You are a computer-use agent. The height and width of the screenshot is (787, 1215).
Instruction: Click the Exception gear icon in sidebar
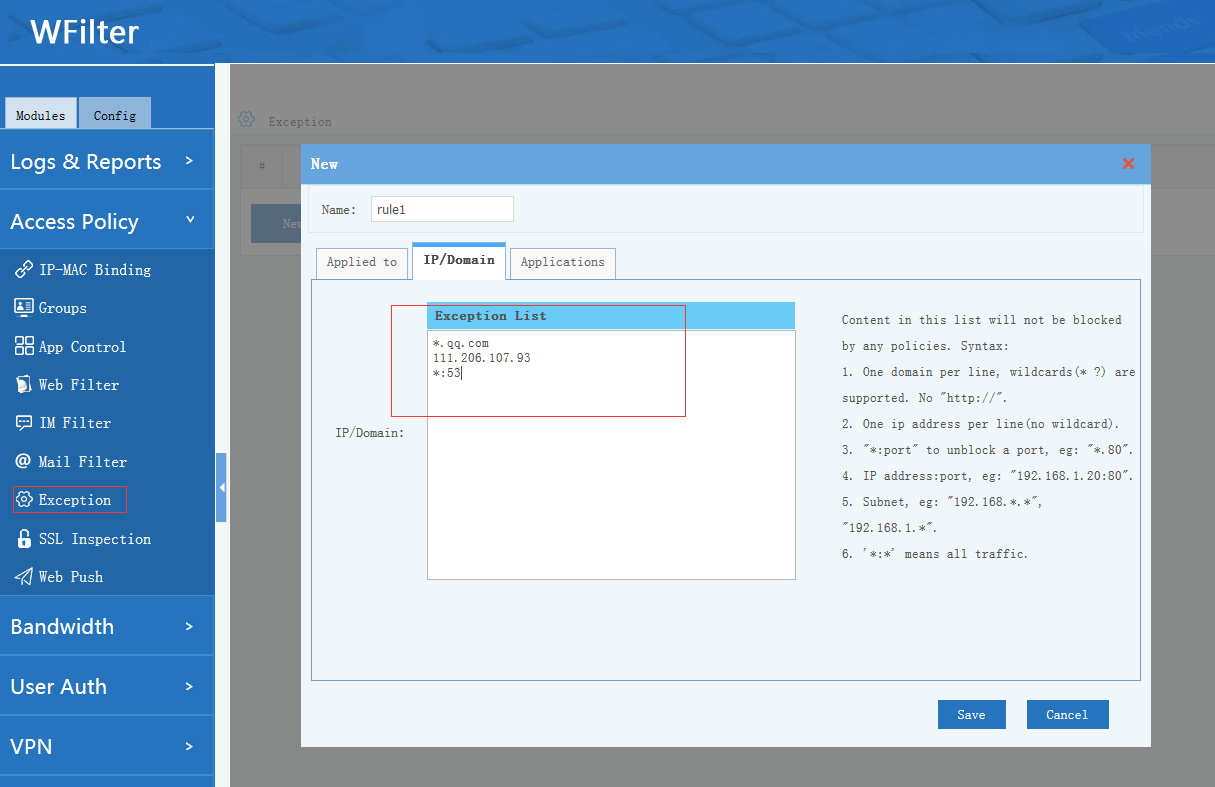(x=25, y=499)
